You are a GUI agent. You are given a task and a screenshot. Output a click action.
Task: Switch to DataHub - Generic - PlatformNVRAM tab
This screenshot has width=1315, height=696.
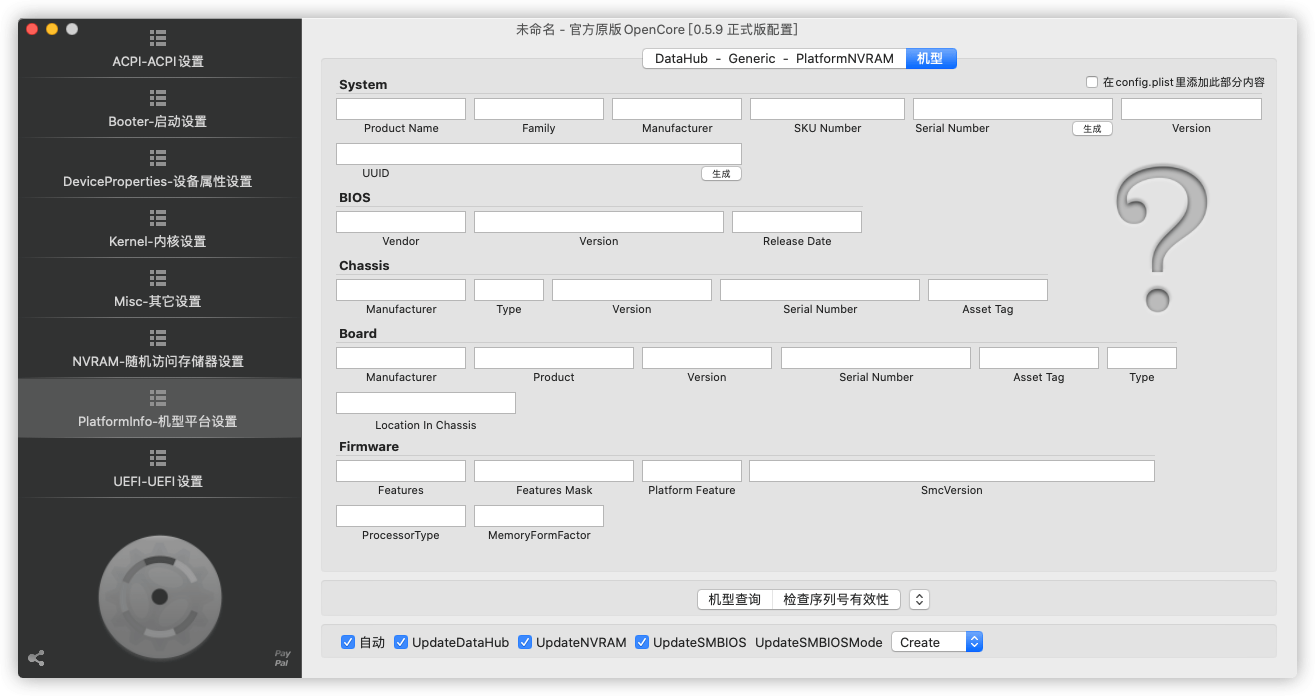point(774,58)
